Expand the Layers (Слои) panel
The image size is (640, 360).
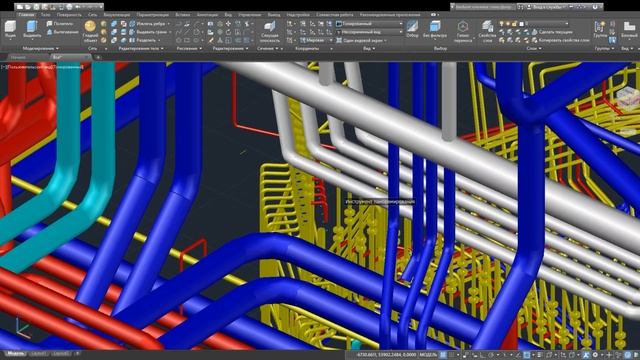tap(534, 48)
